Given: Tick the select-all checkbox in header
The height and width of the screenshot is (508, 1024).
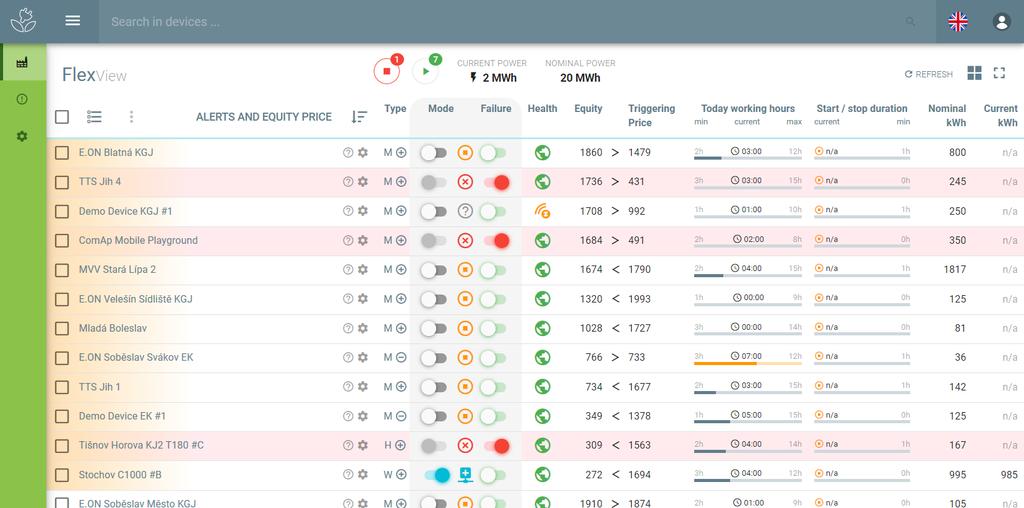Looking at the screenshot, I should click(x=62, y=117).
